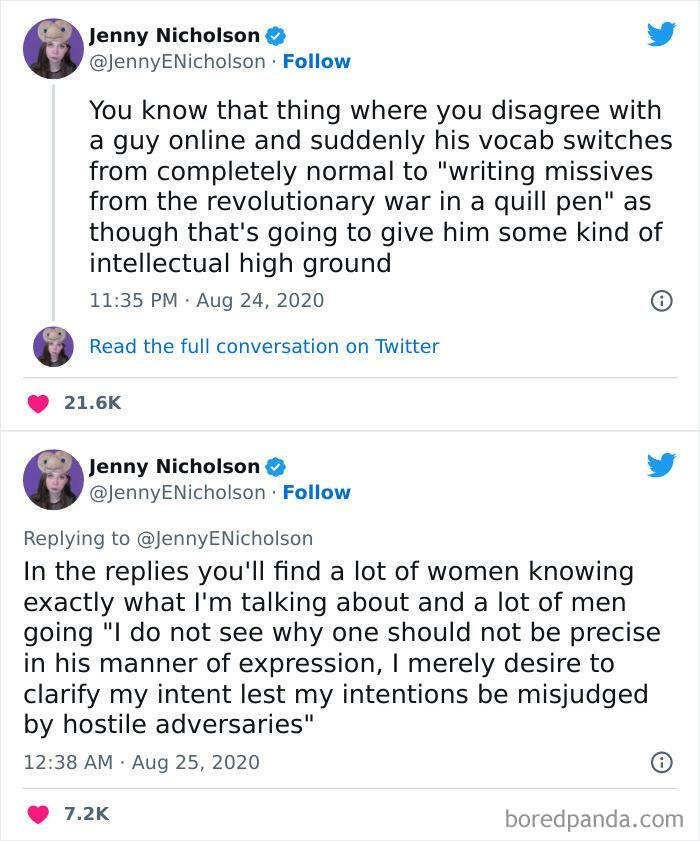700x841 pixels.
Task: Open info icon on Aug 24 tweet
Action: 661,300
